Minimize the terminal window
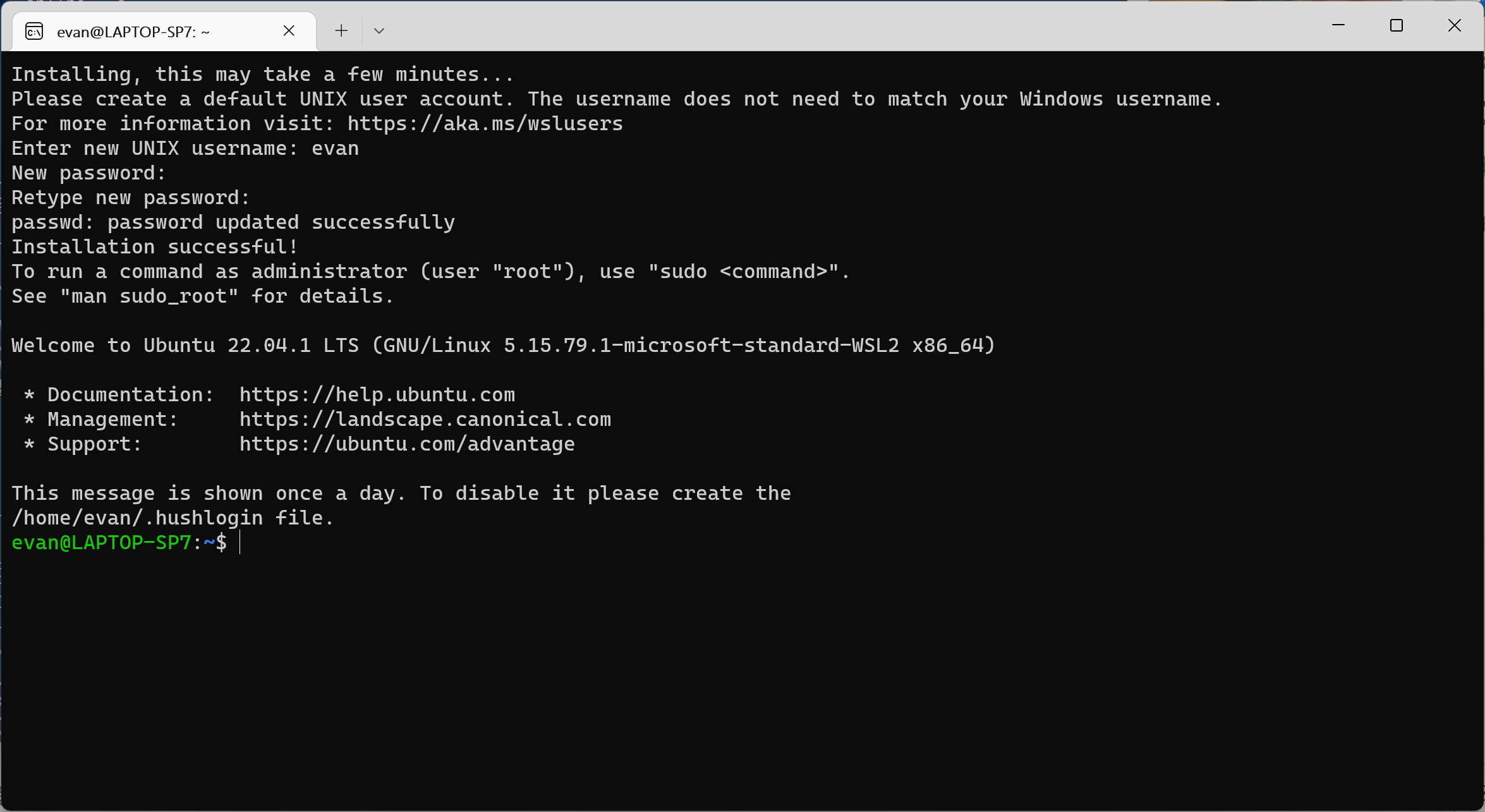This screenshot has height=812, width=1485. 1338,25
